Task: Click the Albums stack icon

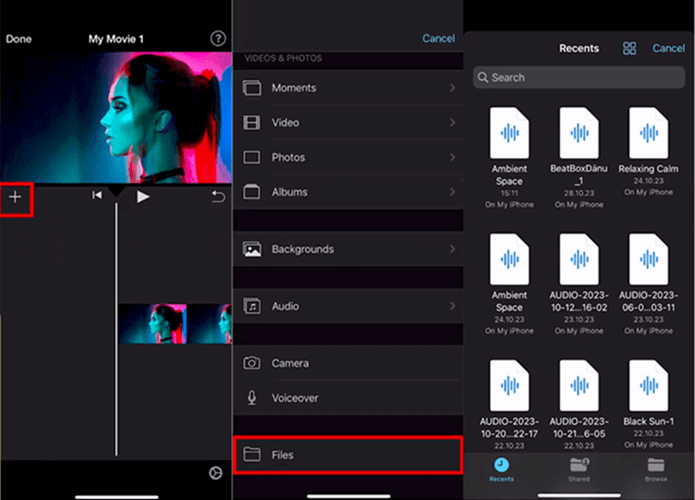Action: tap(252, 192)
